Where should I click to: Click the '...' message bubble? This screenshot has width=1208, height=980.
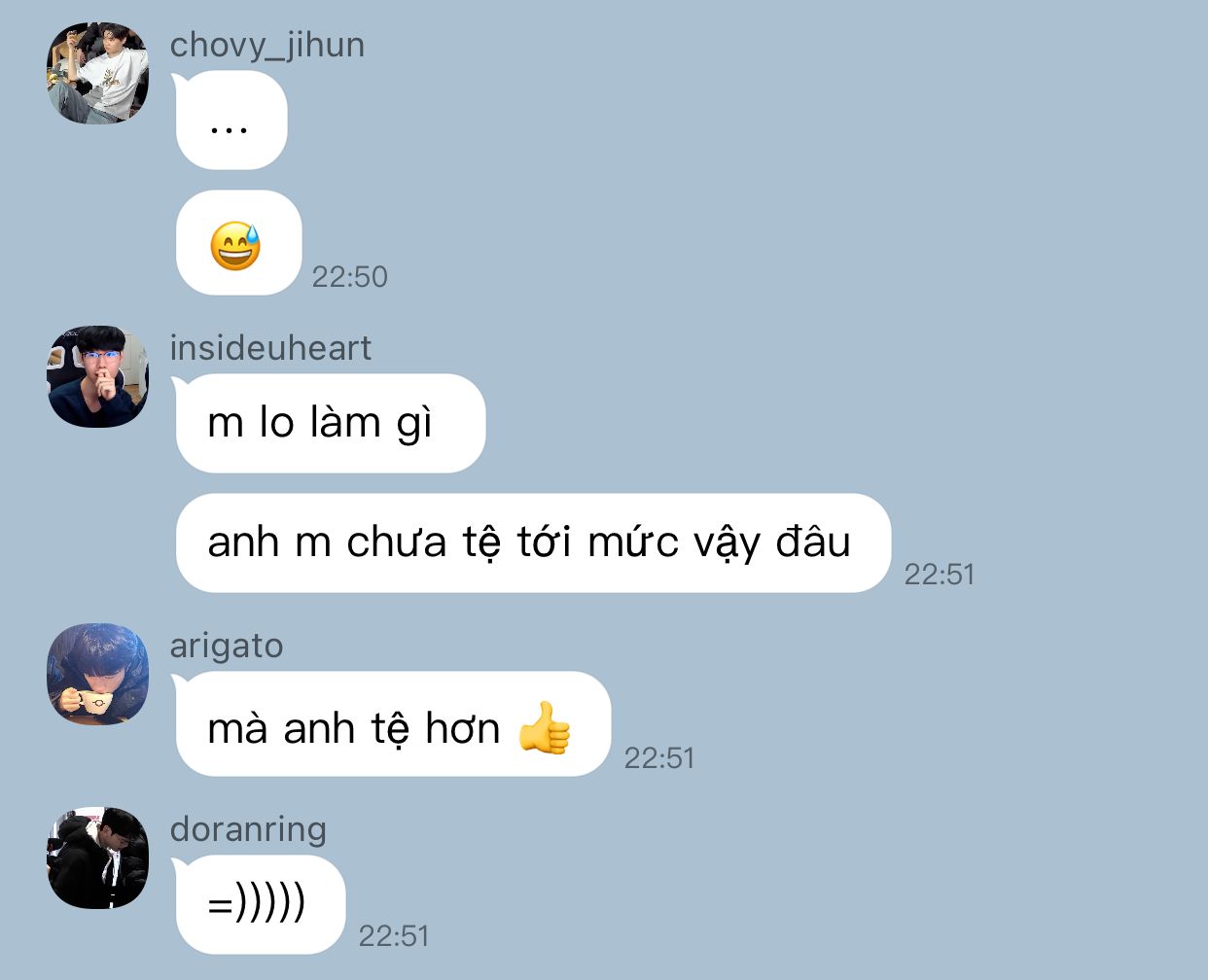click(231, 121)
